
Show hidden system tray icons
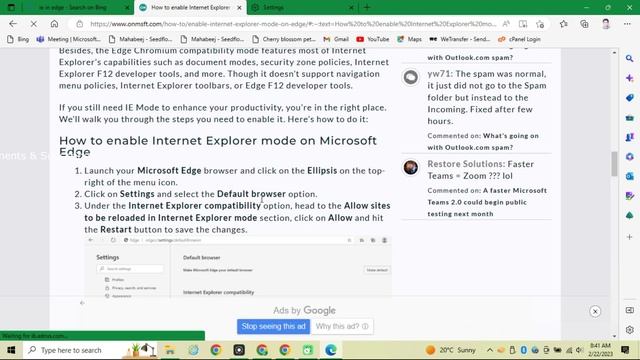tap(490, 350)
